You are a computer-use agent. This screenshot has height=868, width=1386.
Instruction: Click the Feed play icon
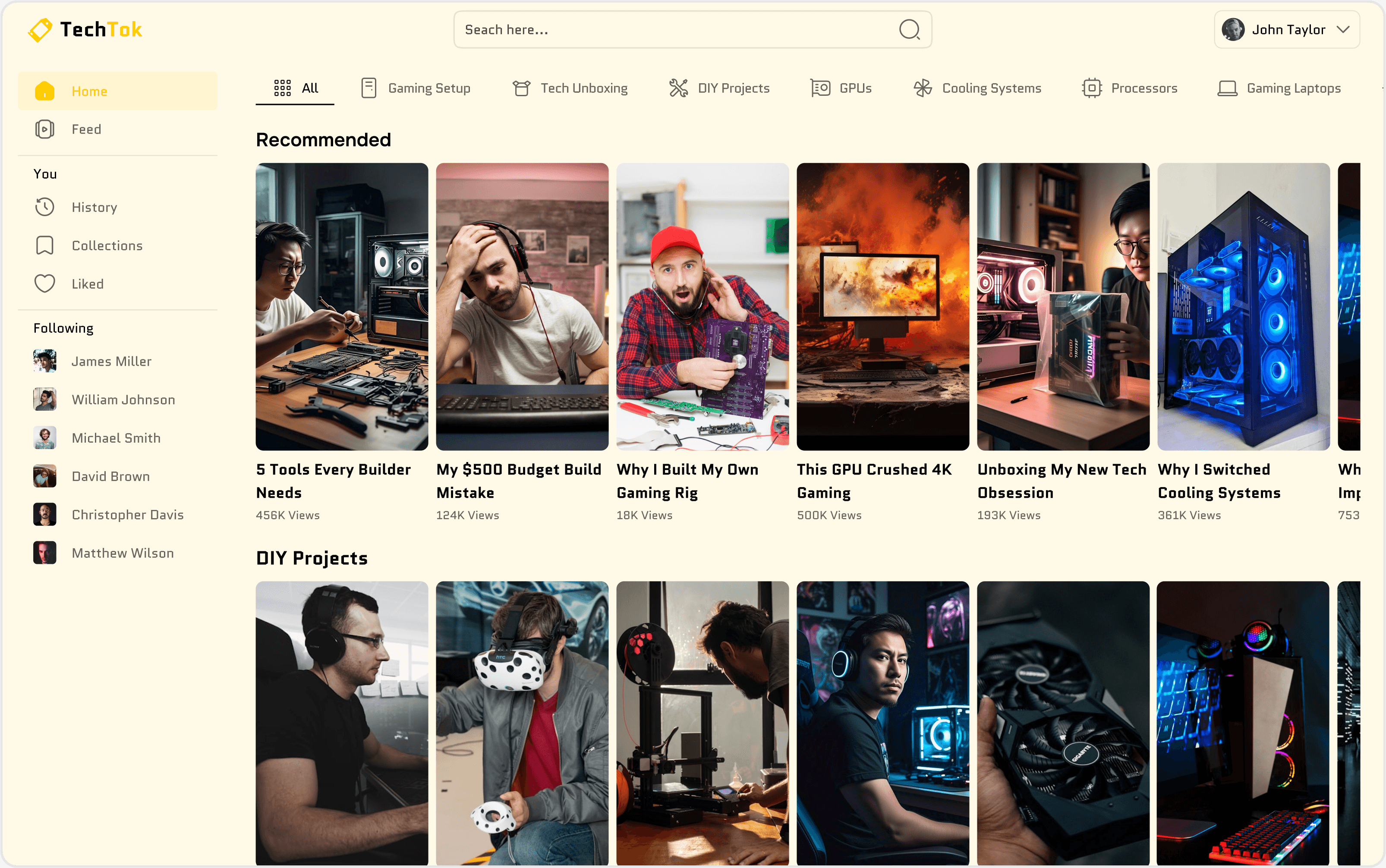(45, 129)
